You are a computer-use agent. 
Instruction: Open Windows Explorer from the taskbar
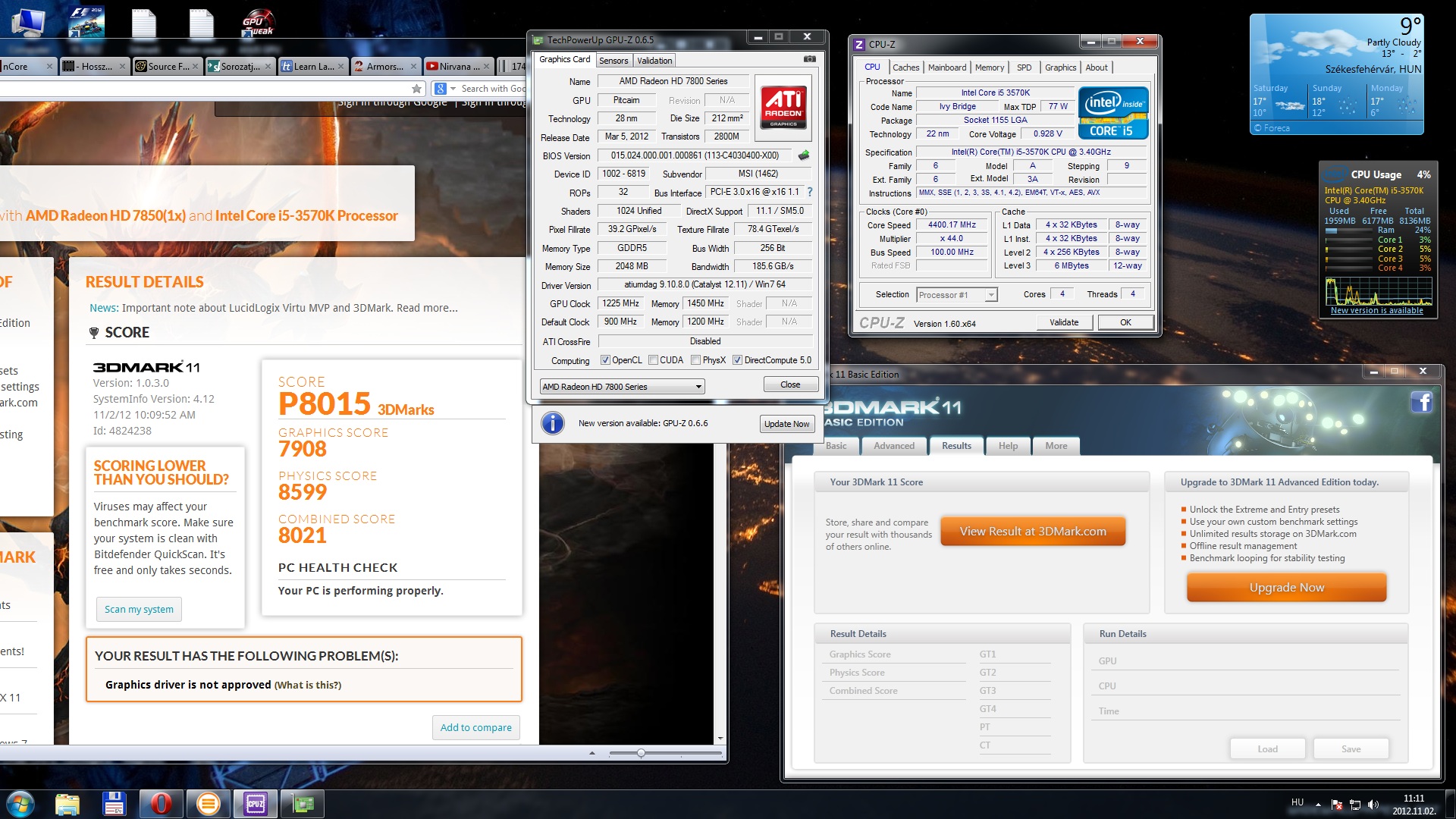[67, 804]
